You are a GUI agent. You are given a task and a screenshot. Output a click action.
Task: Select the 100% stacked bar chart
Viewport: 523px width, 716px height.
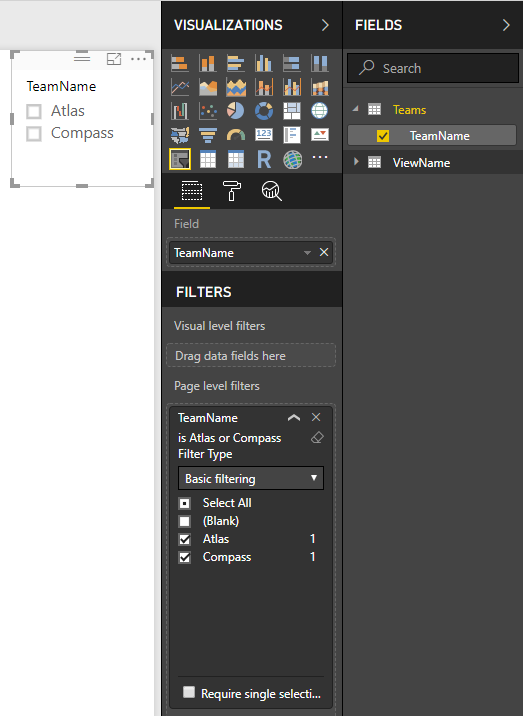click(x=291, y=63)
